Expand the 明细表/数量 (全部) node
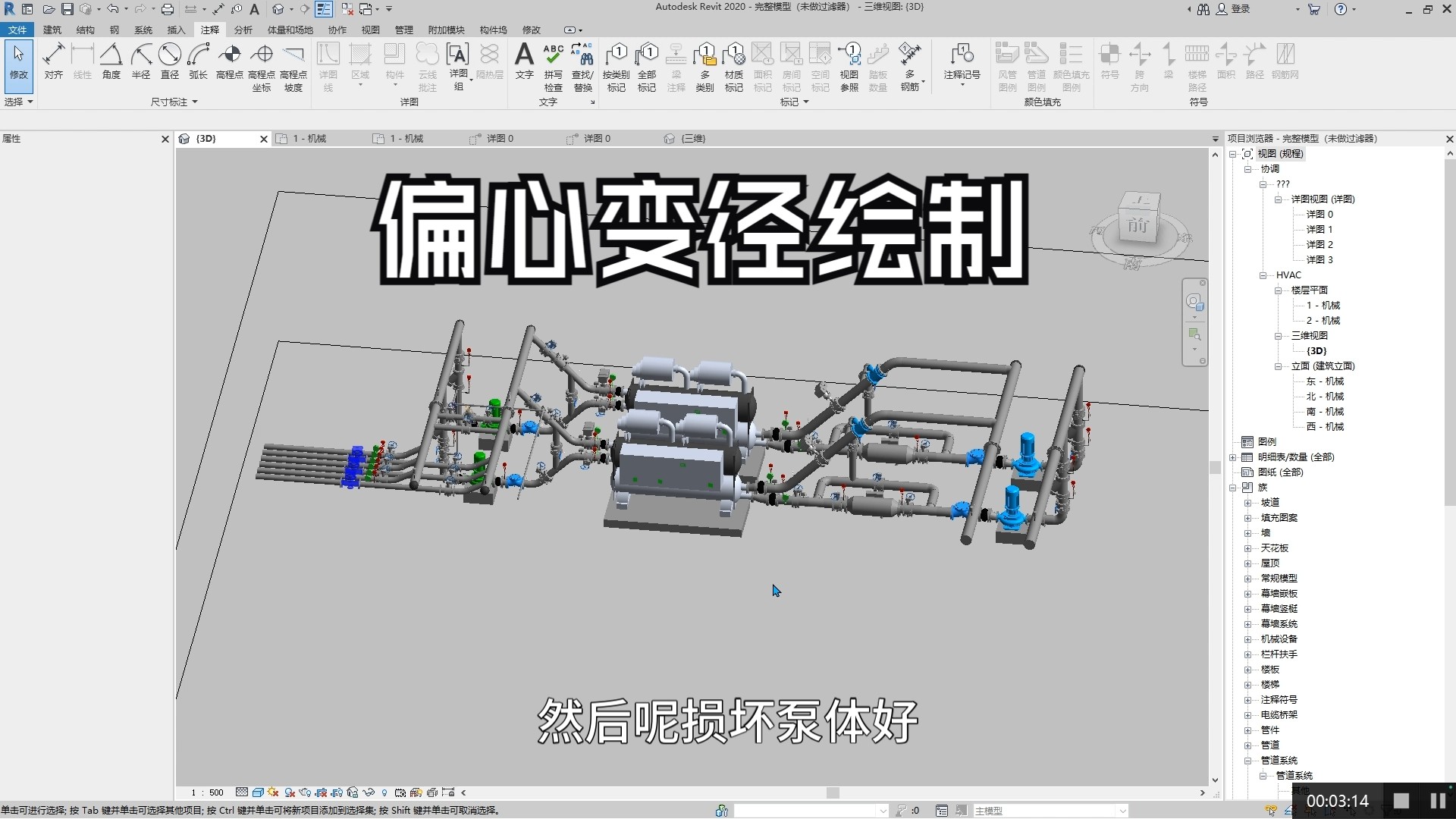Viewport: 1456px width, 819px height. pos(1233,457)
